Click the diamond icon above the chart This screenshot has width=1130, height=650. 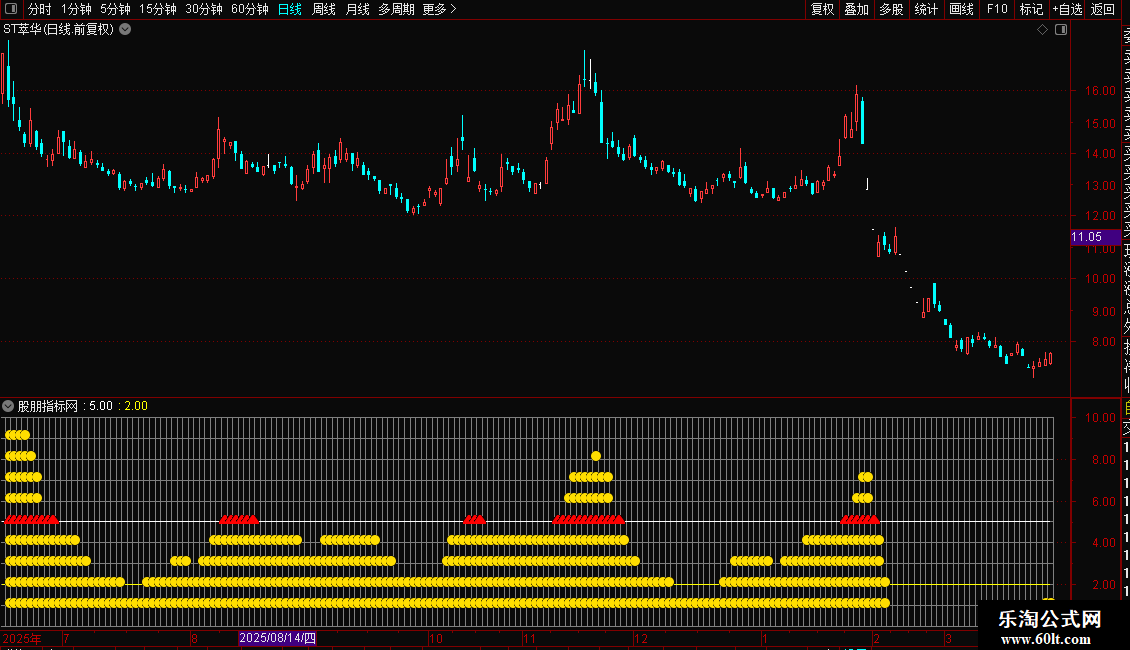[x=1042, y=30]
